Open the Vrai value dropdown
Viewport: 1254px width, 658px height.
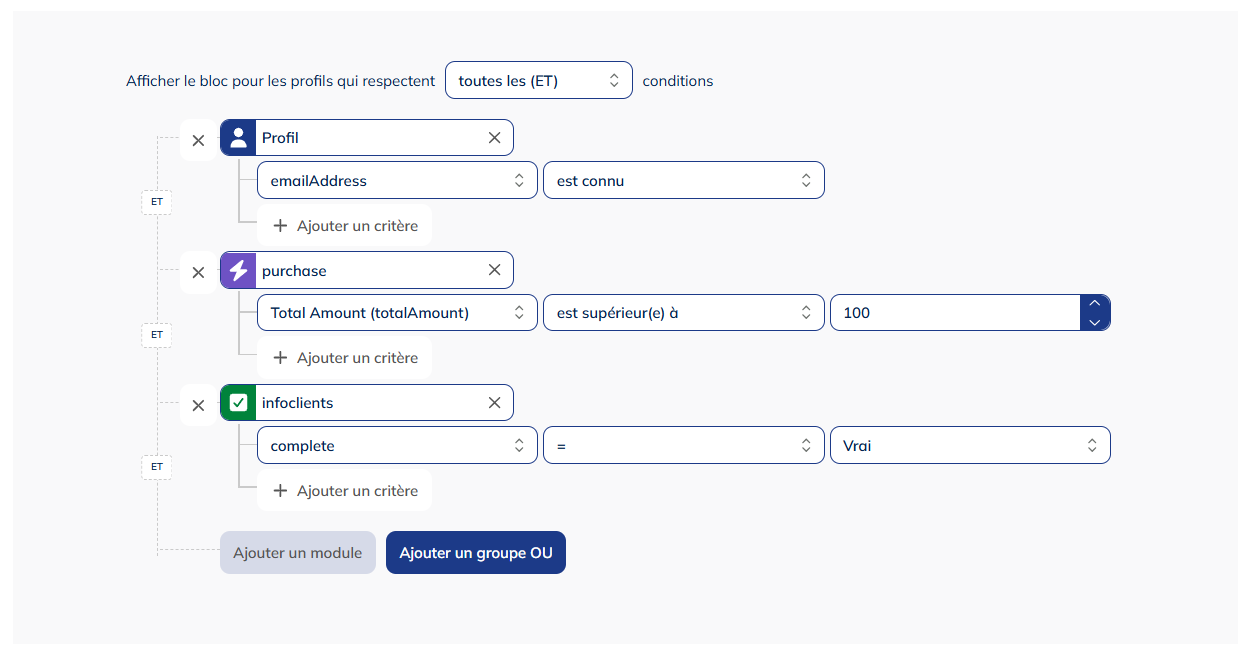(x=970, y=446)
